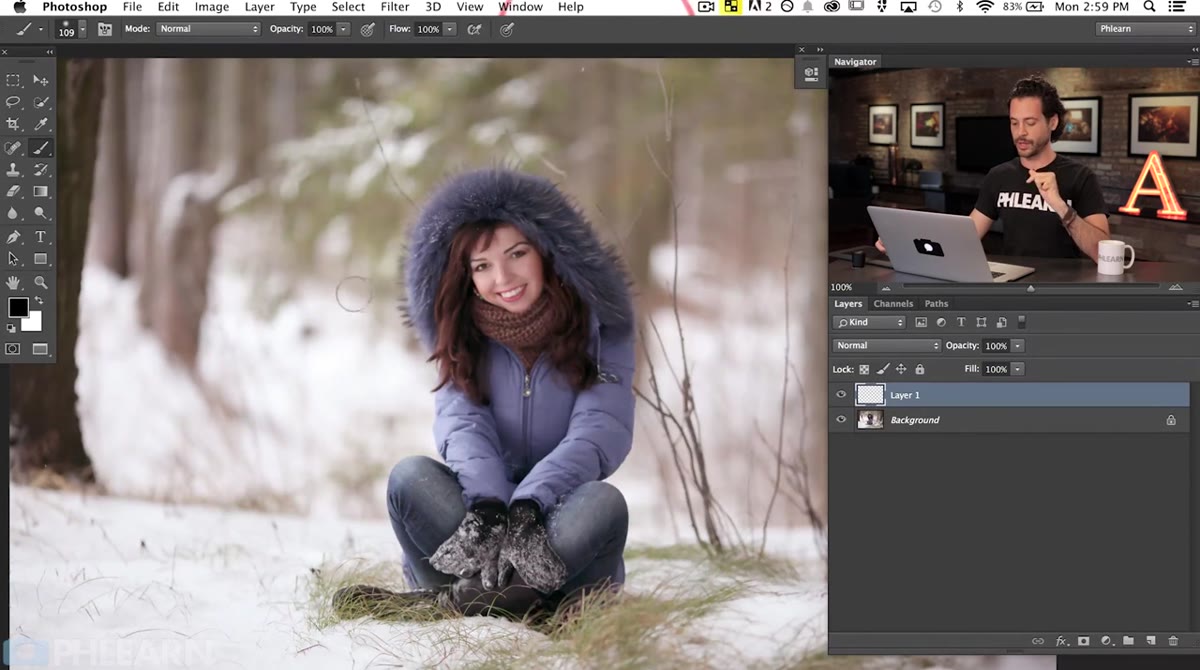Choose the Horizontal Type tool
Screen dimensions: 1200x670
point(40,237)
